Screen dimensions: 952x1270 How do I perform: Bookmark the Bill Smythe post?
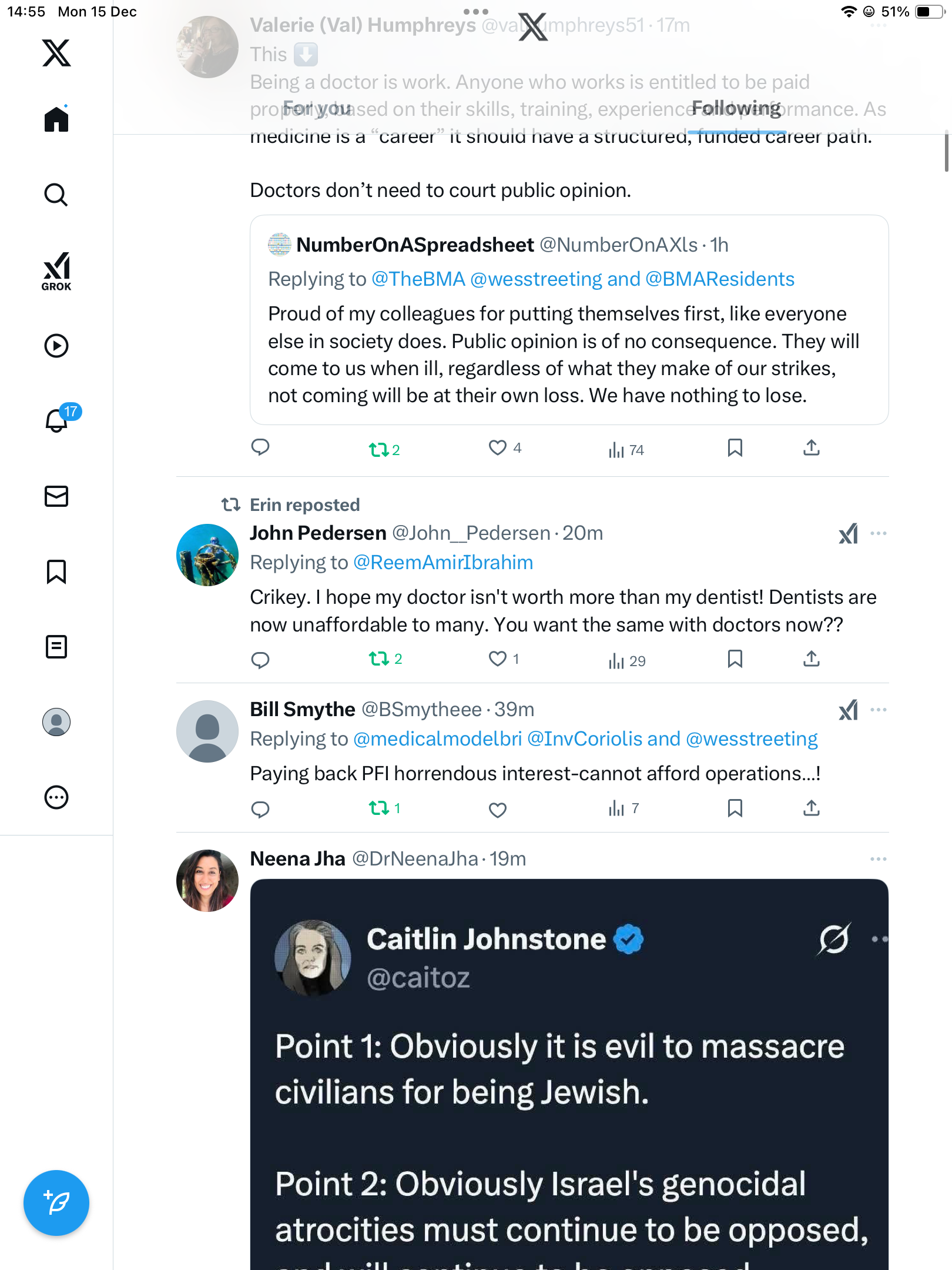pyautogui.click(x=735, y=808)
